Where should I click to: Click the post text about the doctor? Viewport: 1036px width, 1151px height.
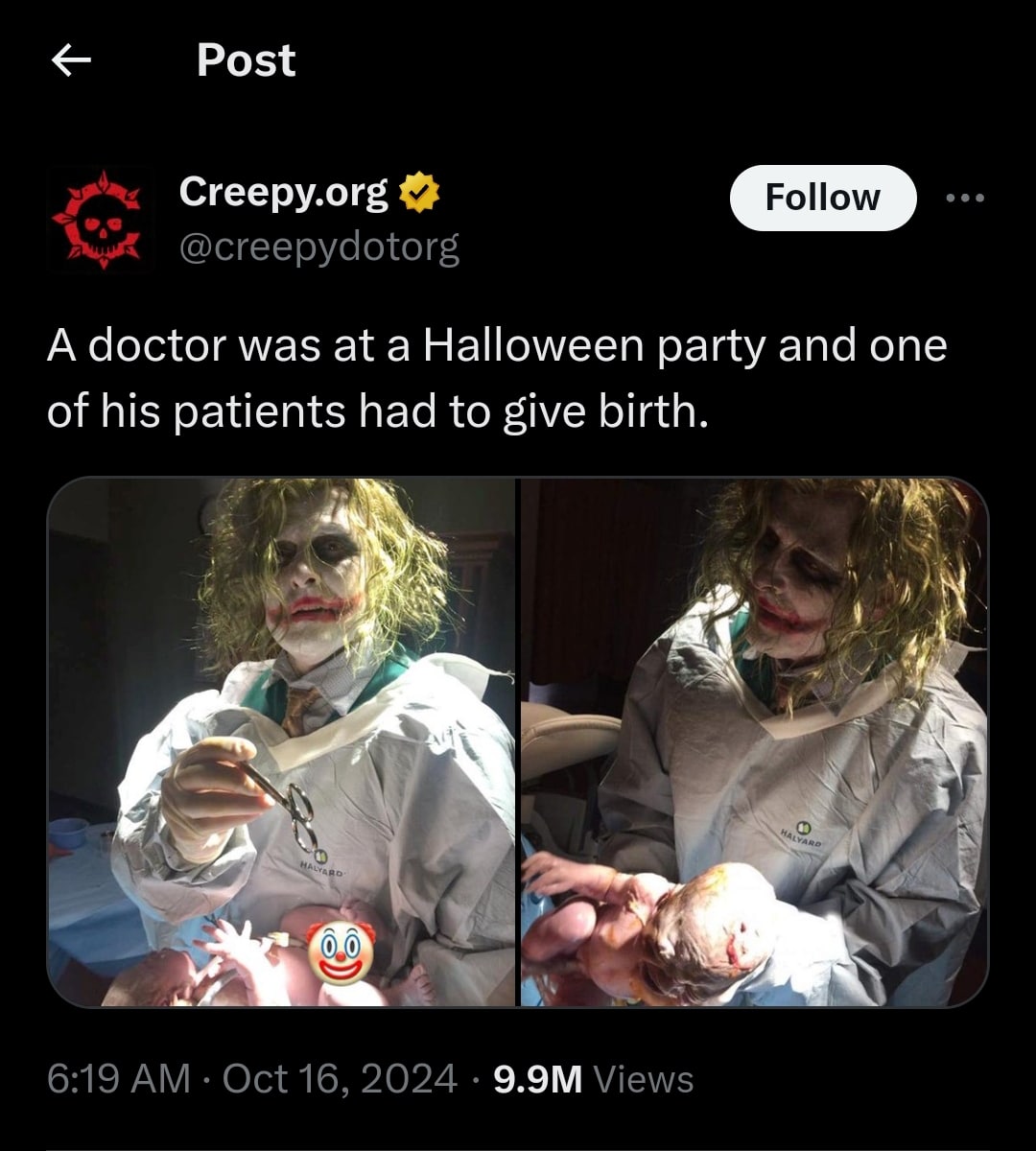click(496, 378)
